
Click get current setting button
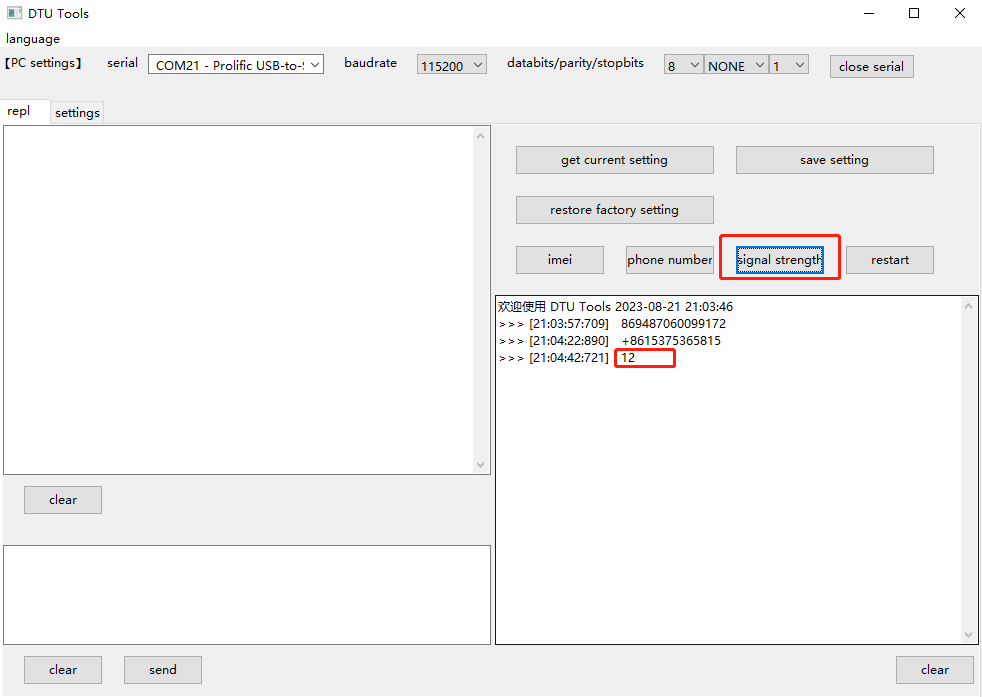point(614,160)
